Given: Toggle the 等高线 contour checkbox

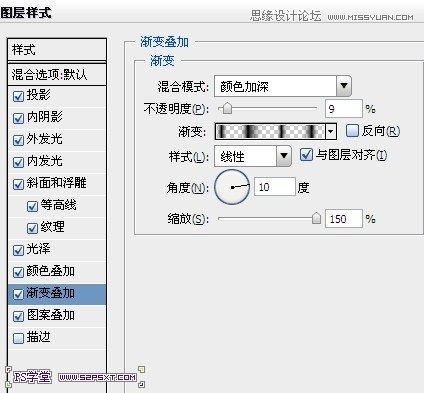Looking at the screenshot, I should coord(32,206).
